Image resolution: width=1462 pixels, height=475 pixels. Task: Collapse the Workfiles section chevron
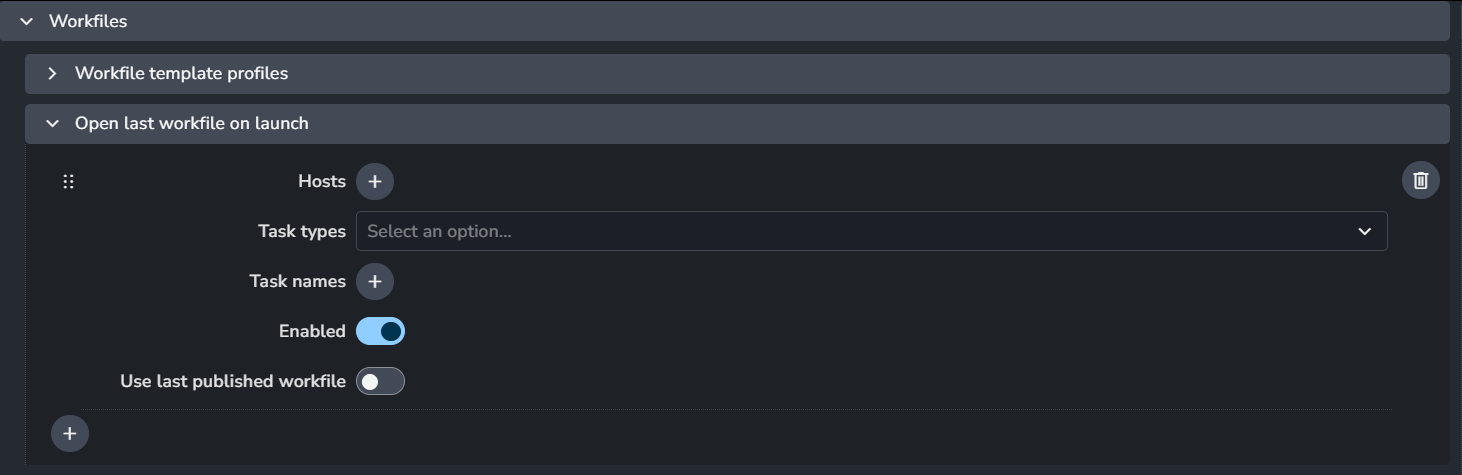click(x=27, y=21)
